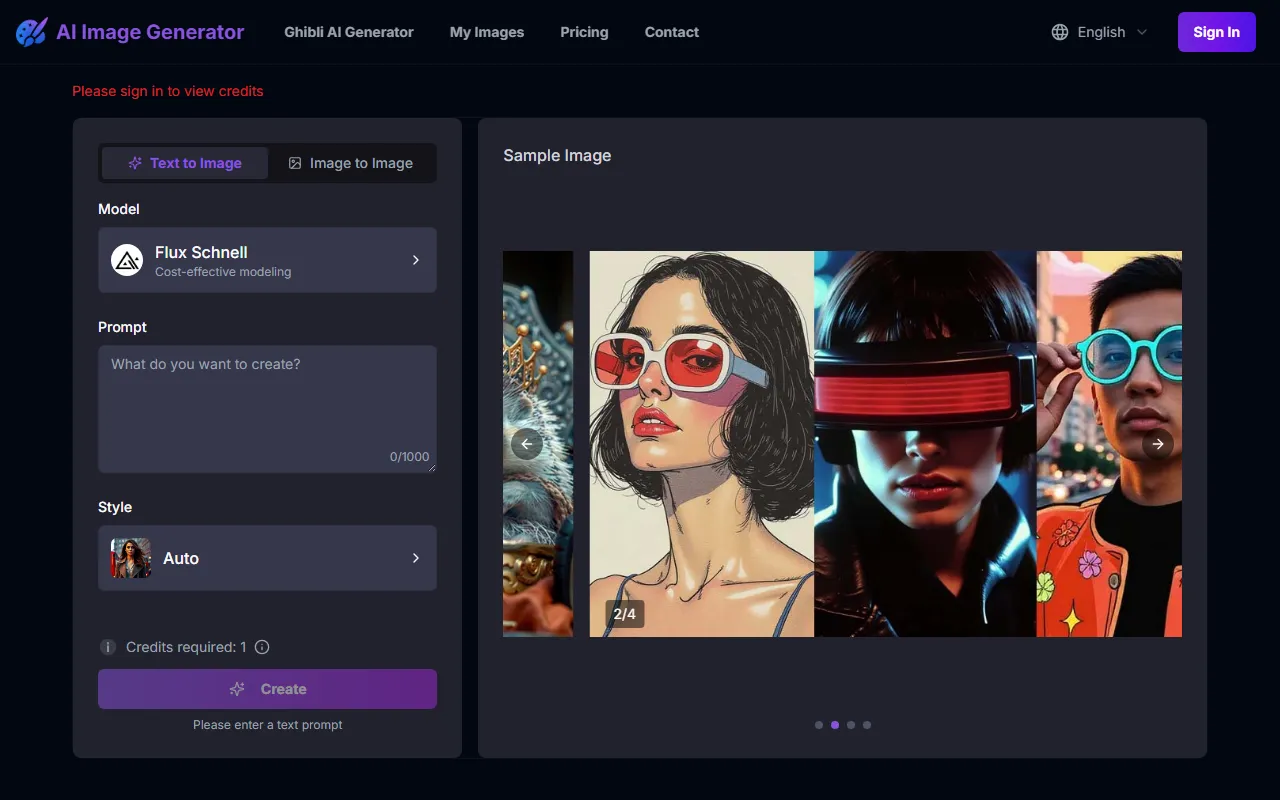Advance to next sample image arrow
1280x800 pixels.
pyautogui.click(x=1157, y=444)
